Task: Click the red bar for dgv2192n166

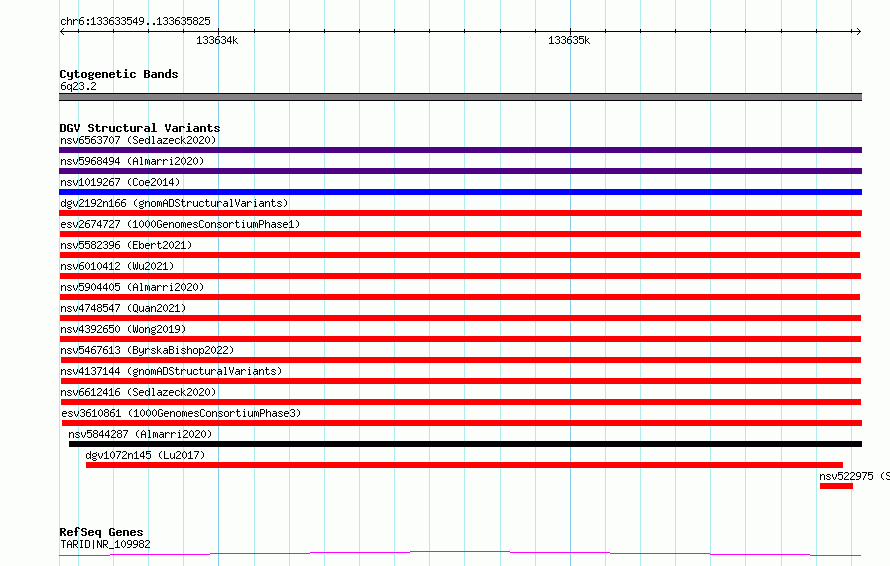Action: coord(460,213)
